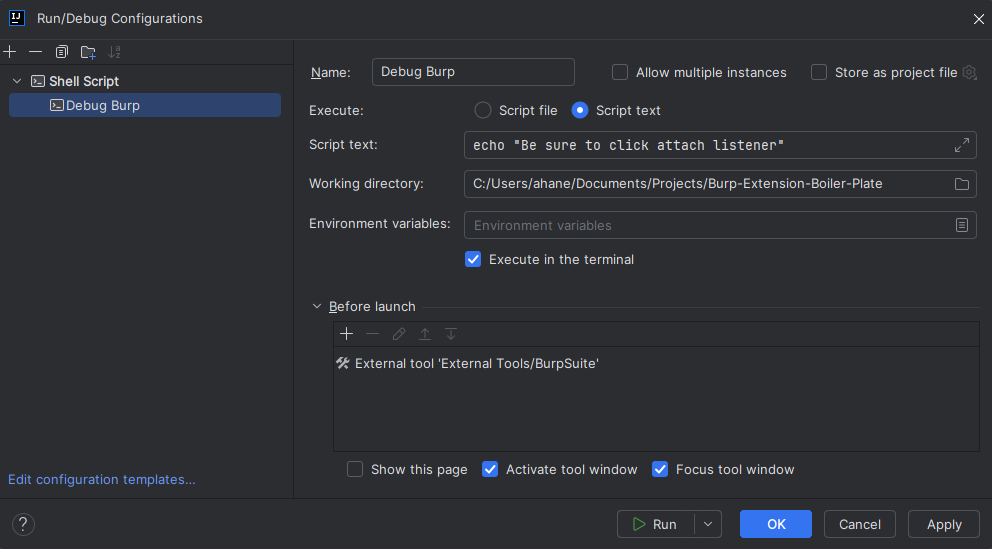
Task: Choose the Script file radio option
Action: [483, 110]
